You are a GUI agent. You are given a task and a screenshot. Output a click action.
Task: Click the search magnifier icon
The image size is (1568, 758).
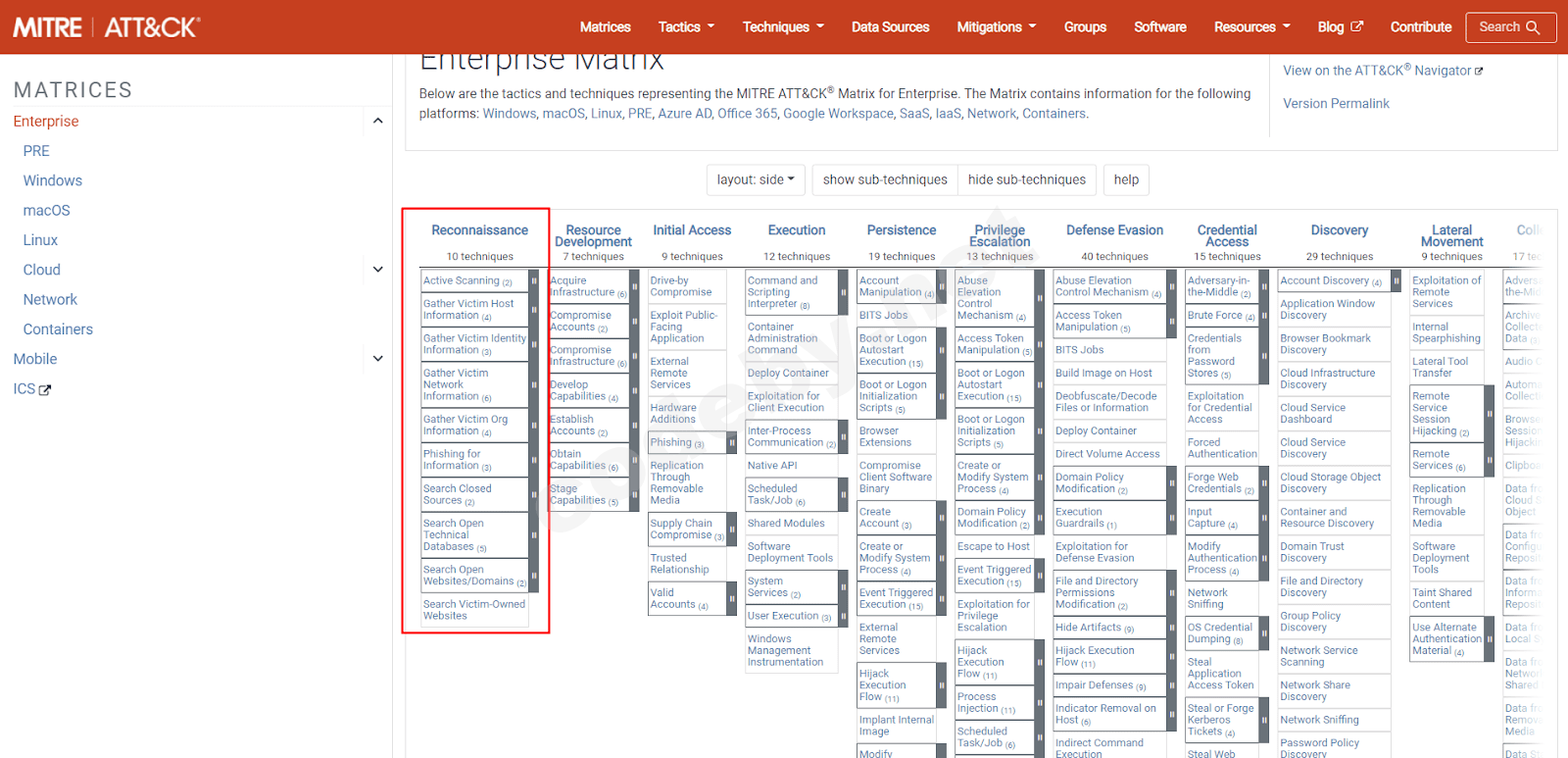click(1533, 27)
